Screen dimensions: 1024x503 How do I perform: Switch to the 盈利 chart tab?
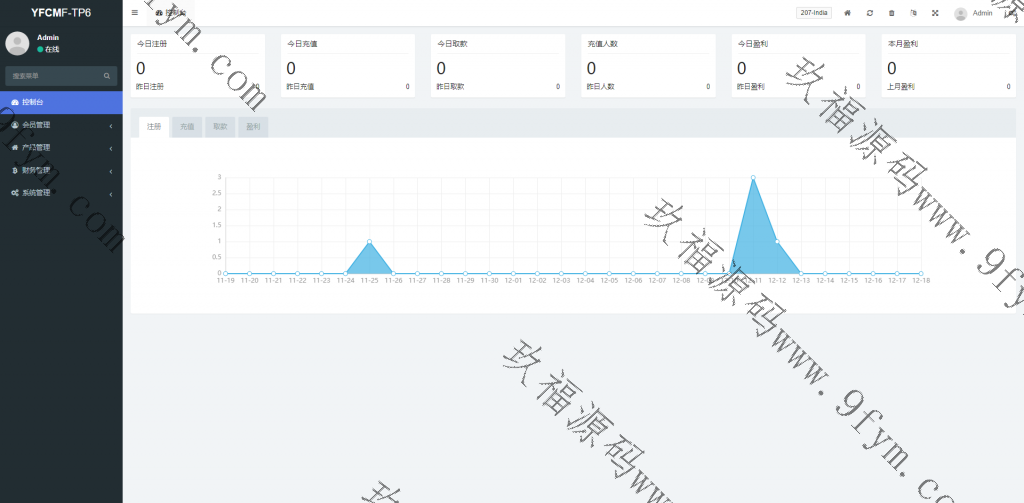tap(252, 127)
